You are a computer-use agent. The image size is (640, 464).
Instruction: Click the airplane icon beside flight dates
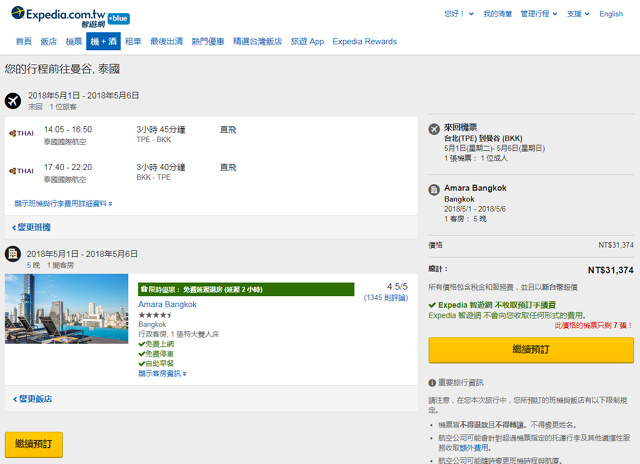pyautogui.click(x=13, y=100)
